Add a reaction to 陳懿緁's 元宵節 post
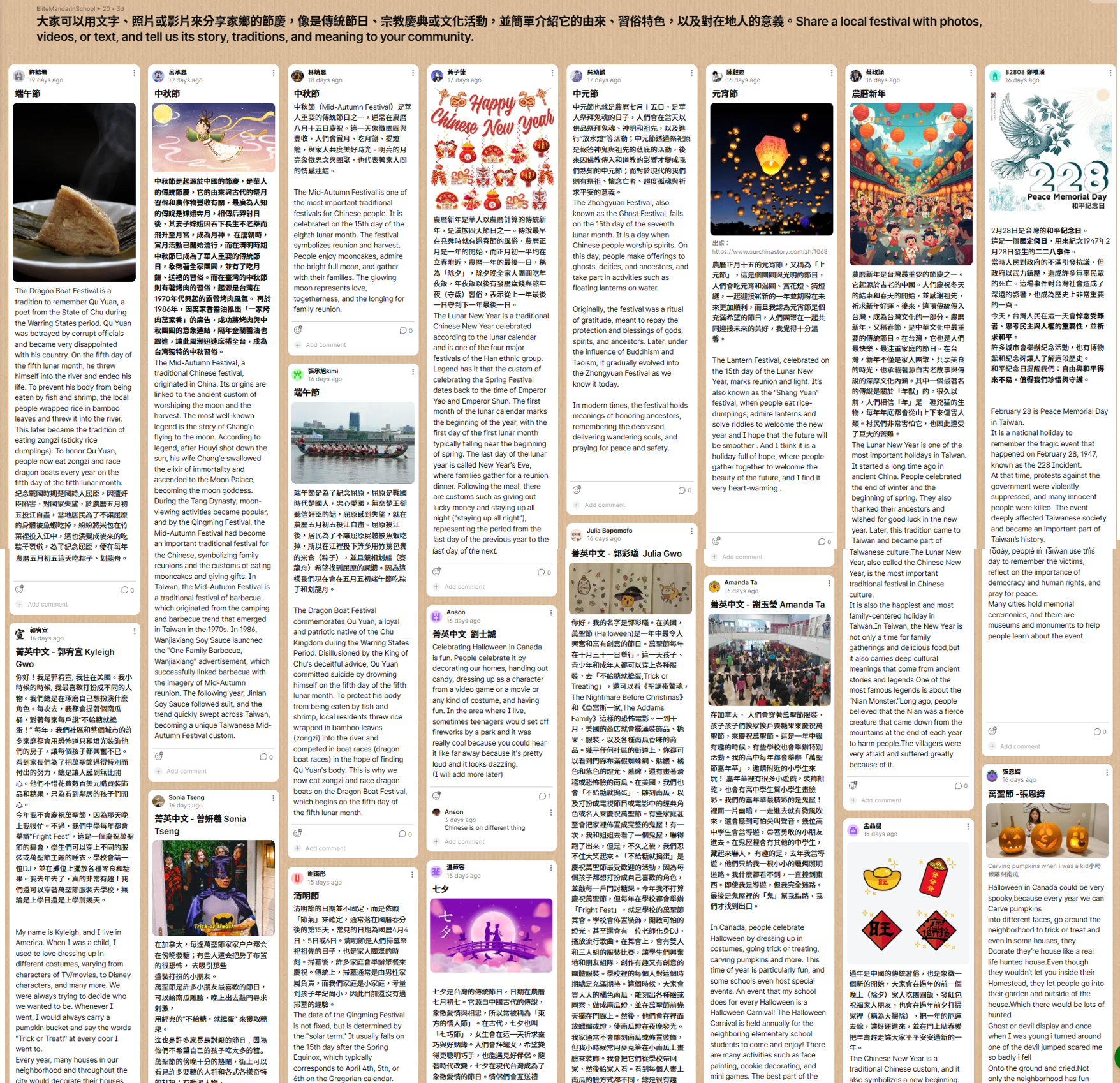The height and width of the screenshot is (1083, 1120). (x=716, y=541)
